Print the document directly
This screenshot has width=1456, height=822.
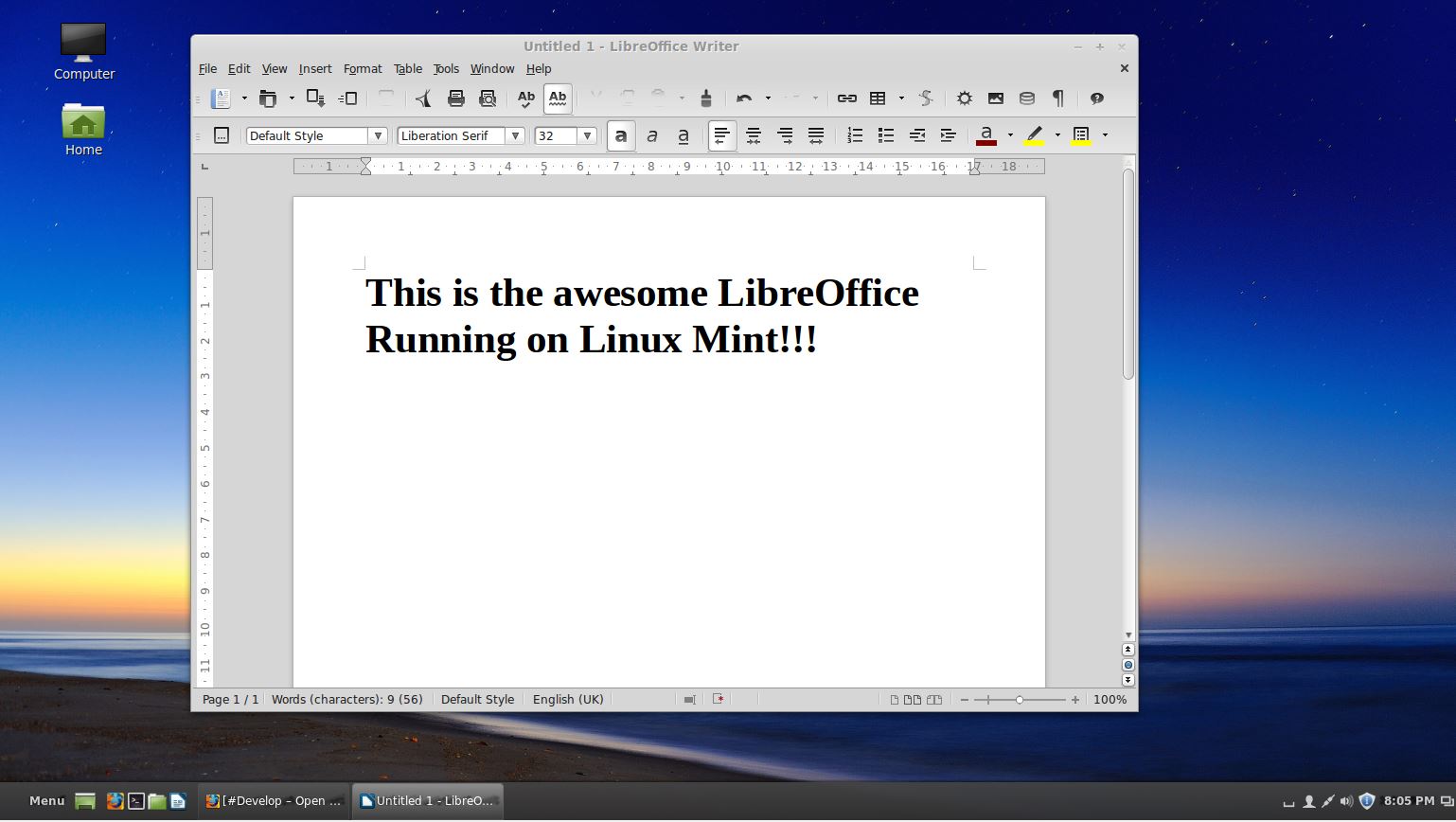455,98
